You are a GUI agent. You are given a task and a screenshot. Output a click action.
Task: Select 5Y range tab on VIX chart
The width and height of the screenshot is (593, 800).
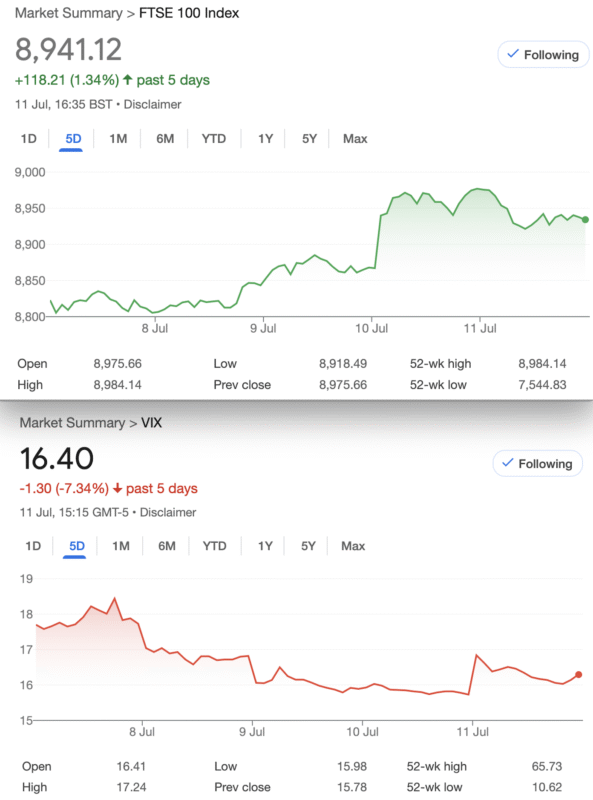308,546
